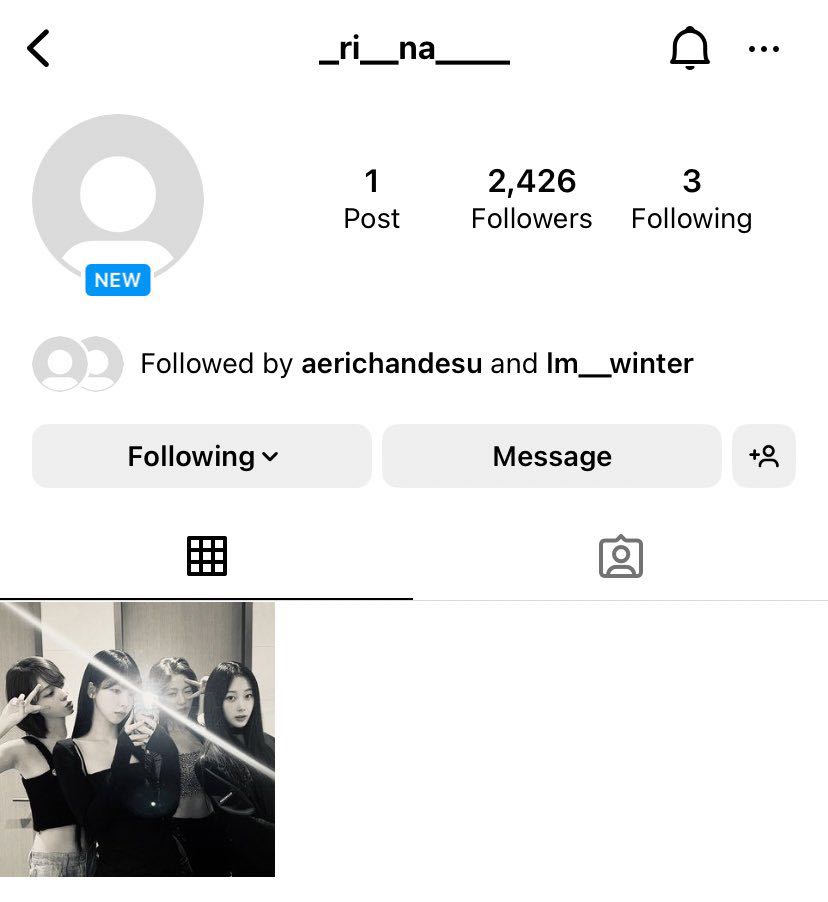
Task: Switch to the tagged photos tab
Action: (x=621, y=556)
